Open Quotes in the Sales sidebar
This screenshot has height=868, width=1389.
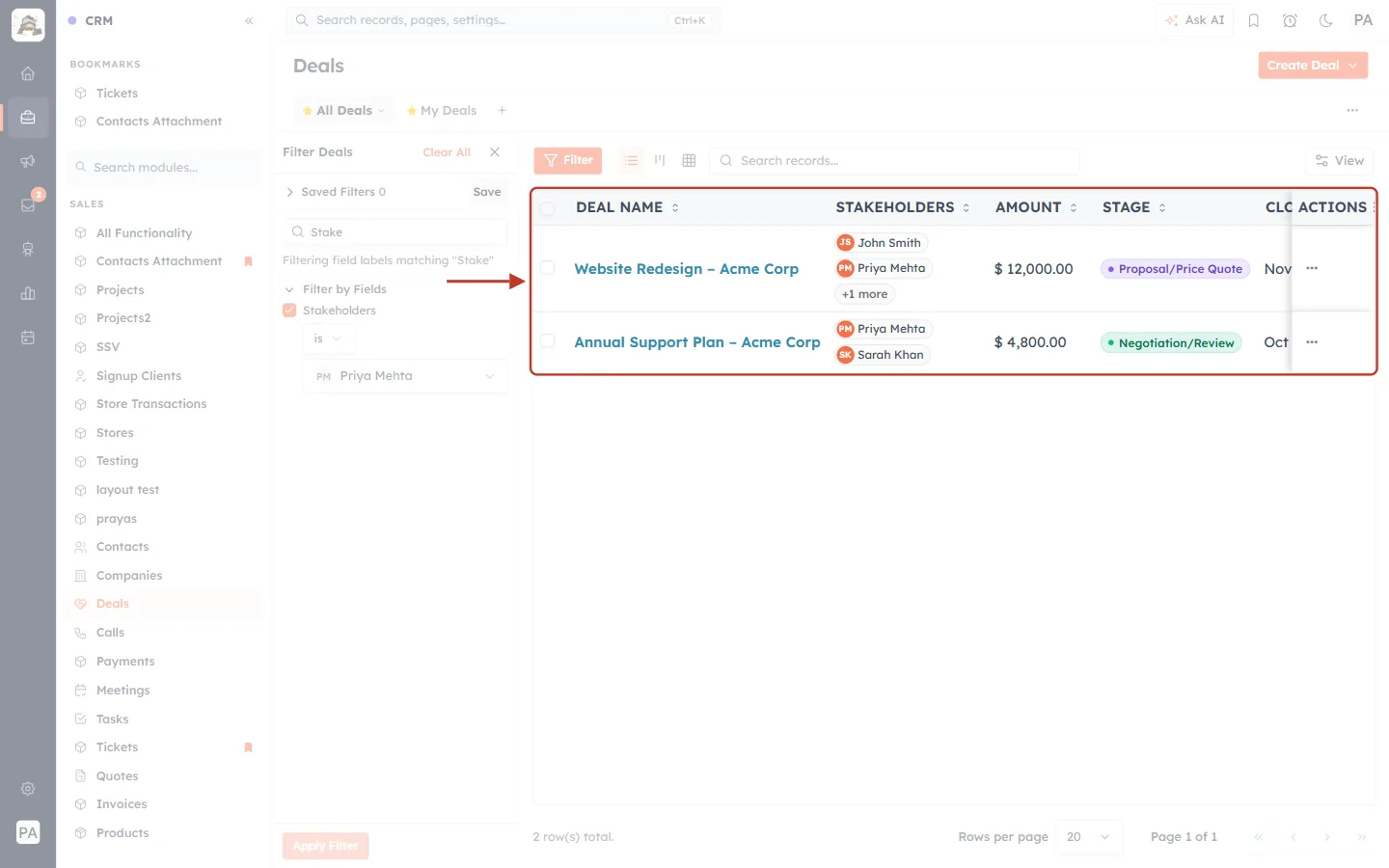point(117,776)
